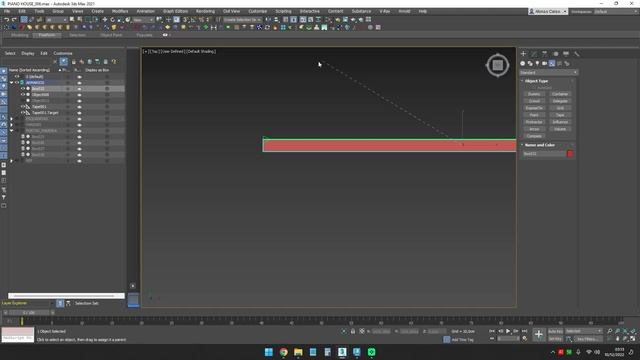Screen dimensions: 640x360
Task: Open the Selected key filter dropdown
Action: pyautogui.click(x=584, y=331)
